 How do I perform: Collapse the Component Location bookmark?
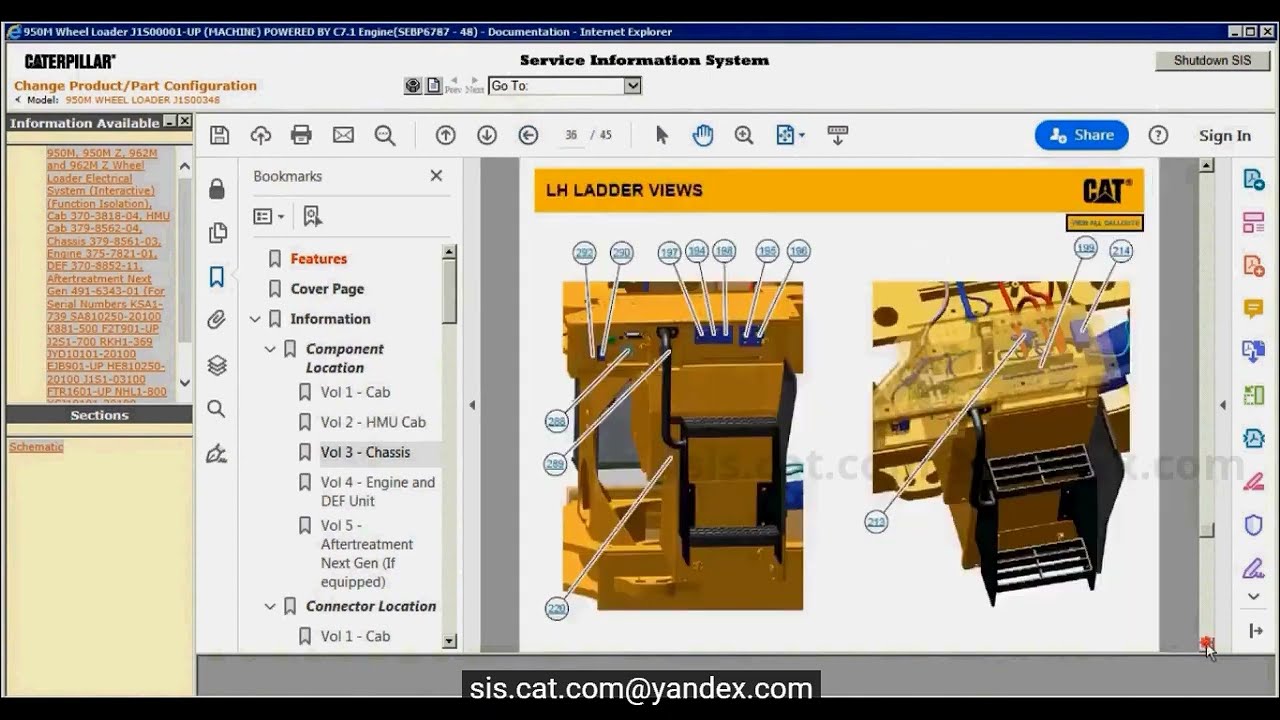(270, 349)
